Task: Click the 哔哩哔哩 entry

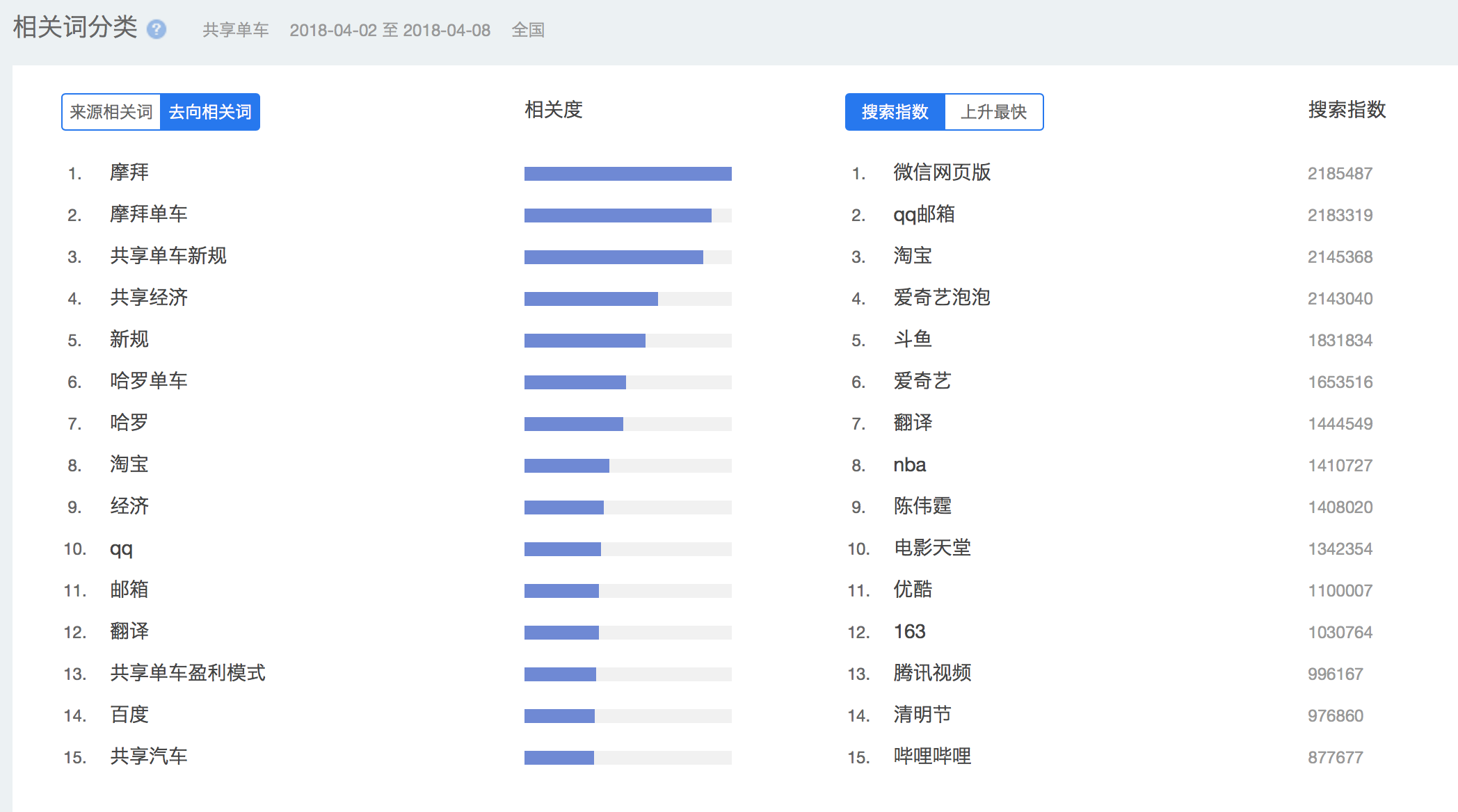Action: click(932, 756)
